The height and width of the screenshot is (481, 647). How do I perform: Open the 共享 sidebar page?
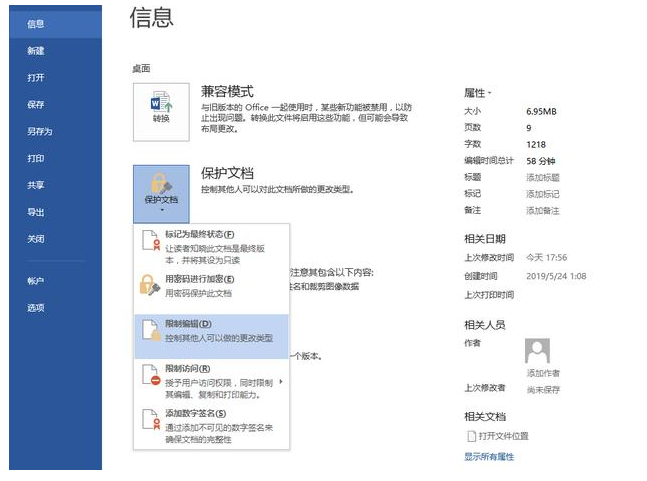[55, 185]
